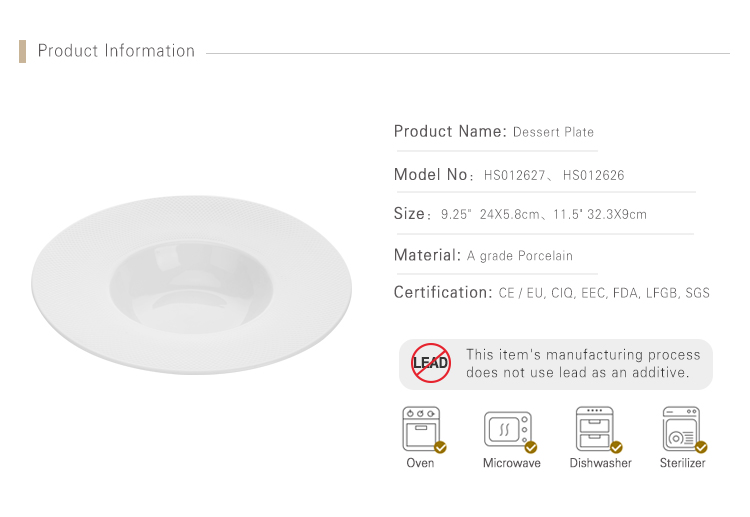Screen dimensions: 750x517
Task: Click model number HS012626
Action: 594,175
